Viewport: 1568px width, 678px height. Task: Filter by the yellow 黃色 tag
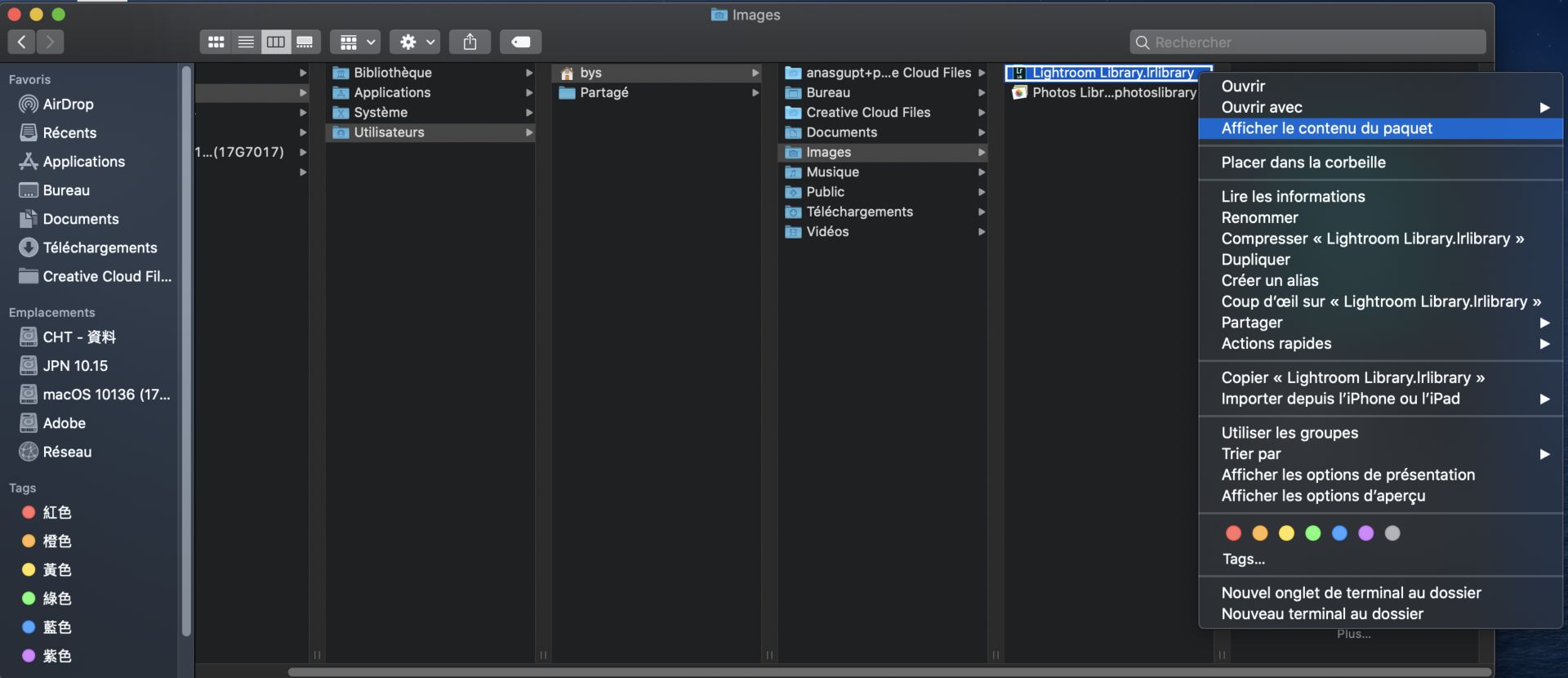coord(47,569)
